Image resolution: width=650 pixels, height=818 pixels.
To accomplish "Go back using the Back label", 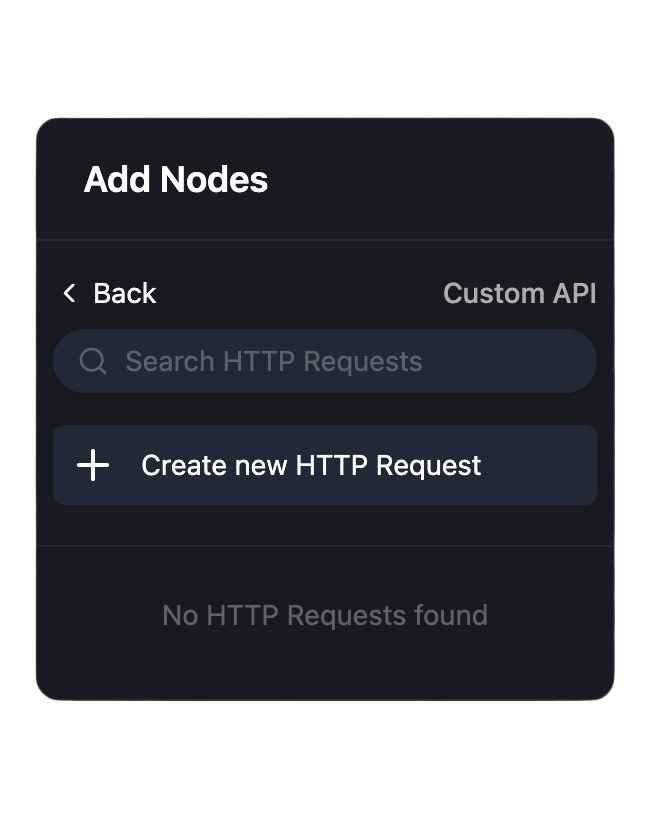I will click(124, 293).
